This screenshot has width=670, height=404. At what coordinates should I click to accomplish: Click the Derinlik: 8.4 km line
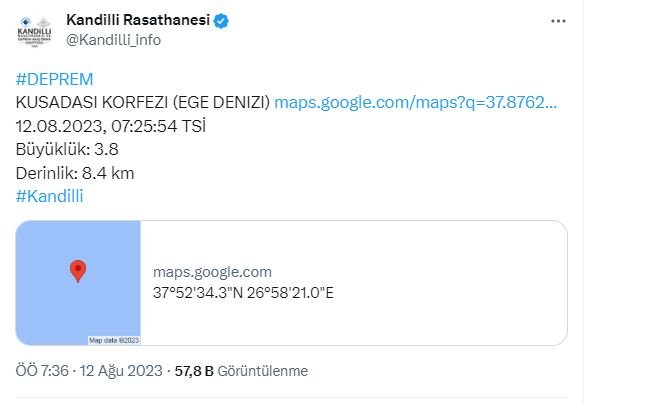coord(75,173)
